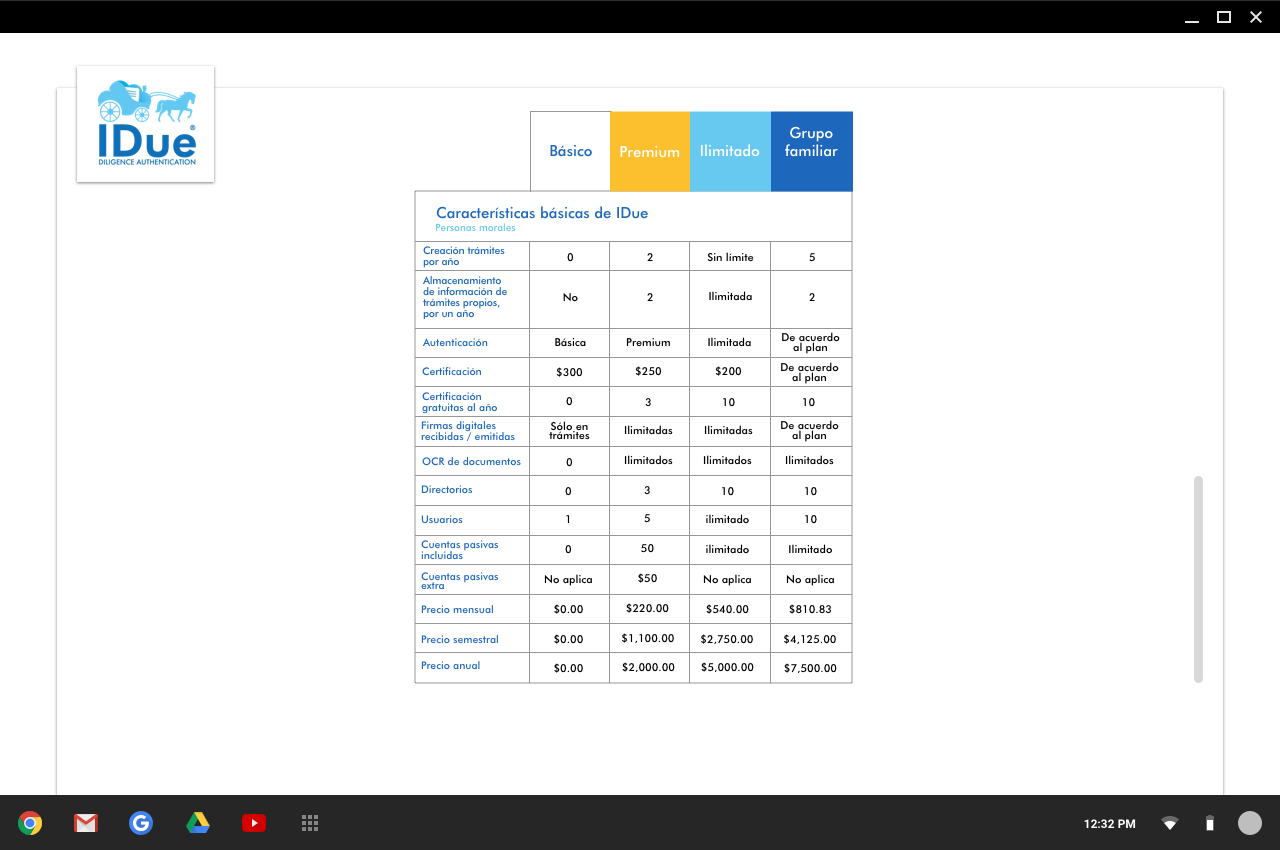This screenshot has height=850, width=1280.
Task: Launch YouTube from the shelf
Action: pyautogui.click(x=254, y=823)
